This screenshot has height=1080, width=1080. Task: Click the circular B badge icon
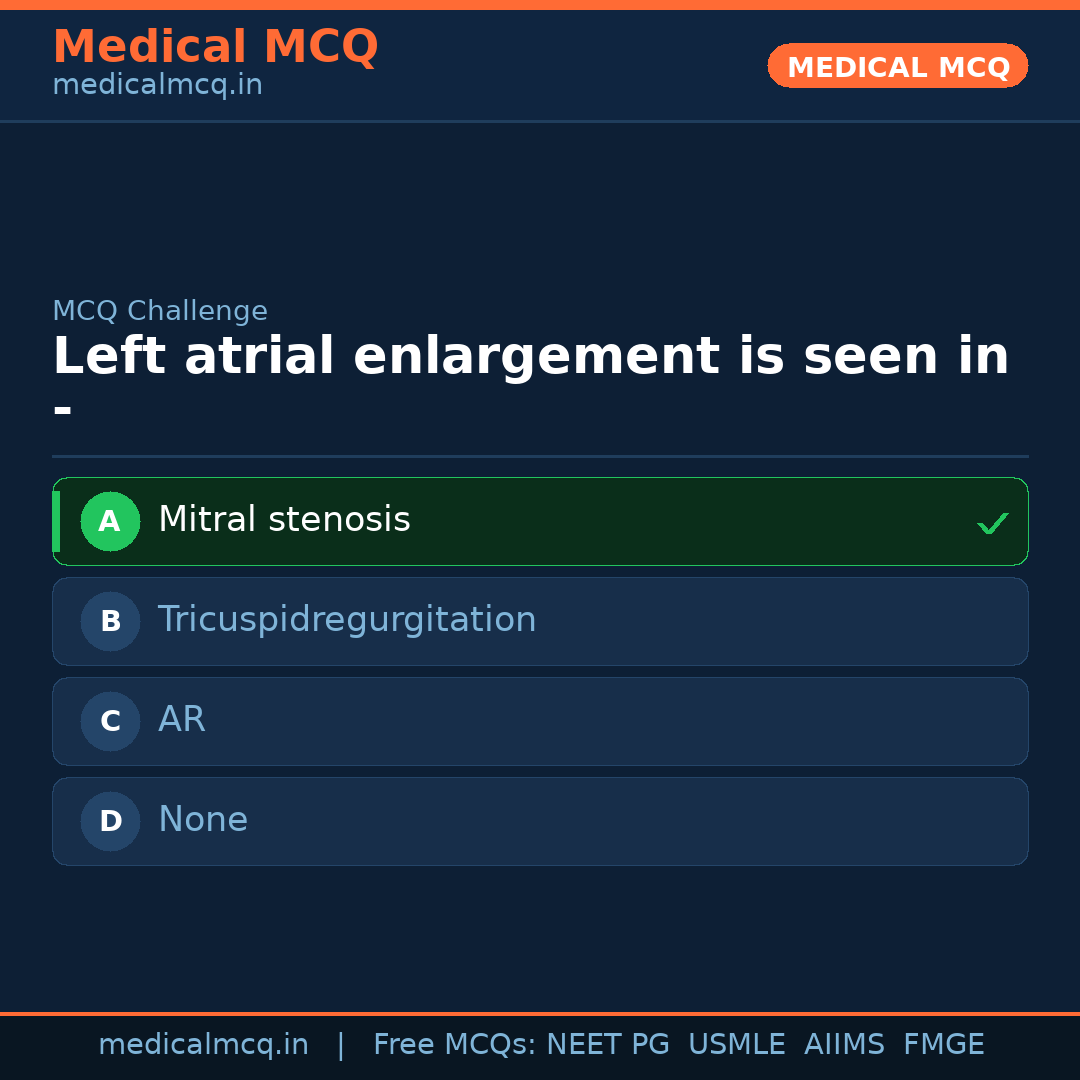pyautogui.click(x=110, y=621)
